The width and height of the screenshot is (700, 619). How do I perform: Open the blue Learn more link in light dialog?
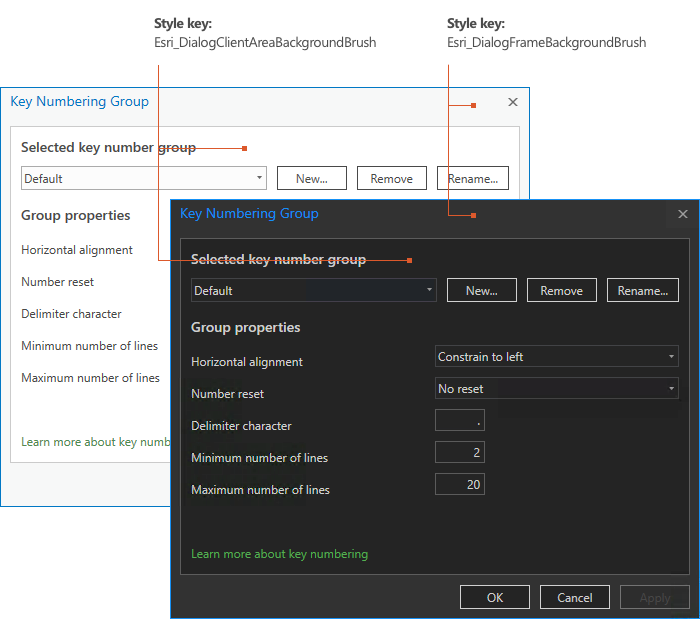pos(96,442)
